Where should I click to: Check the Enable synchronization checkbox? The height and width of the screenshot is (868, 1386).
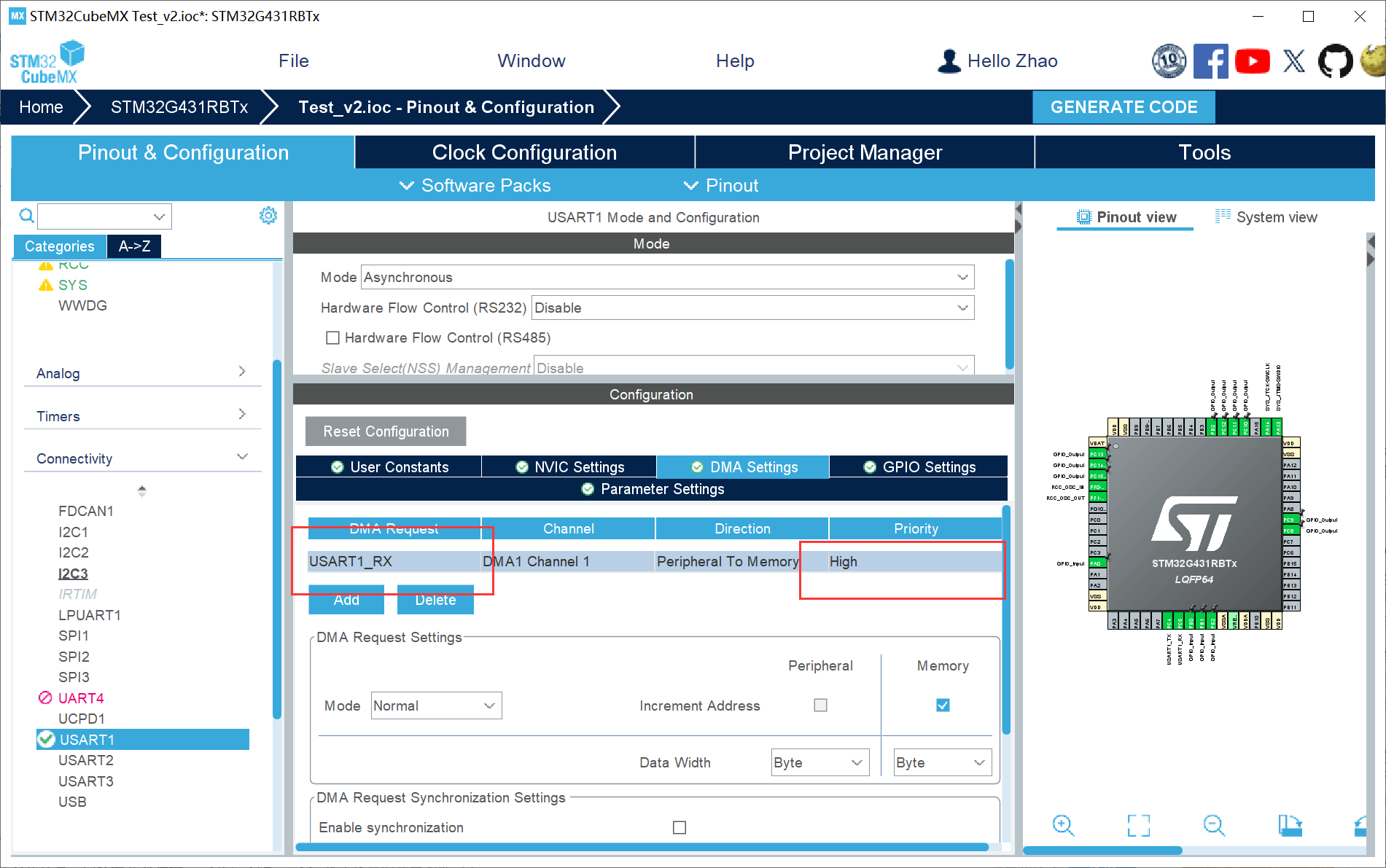680,828
